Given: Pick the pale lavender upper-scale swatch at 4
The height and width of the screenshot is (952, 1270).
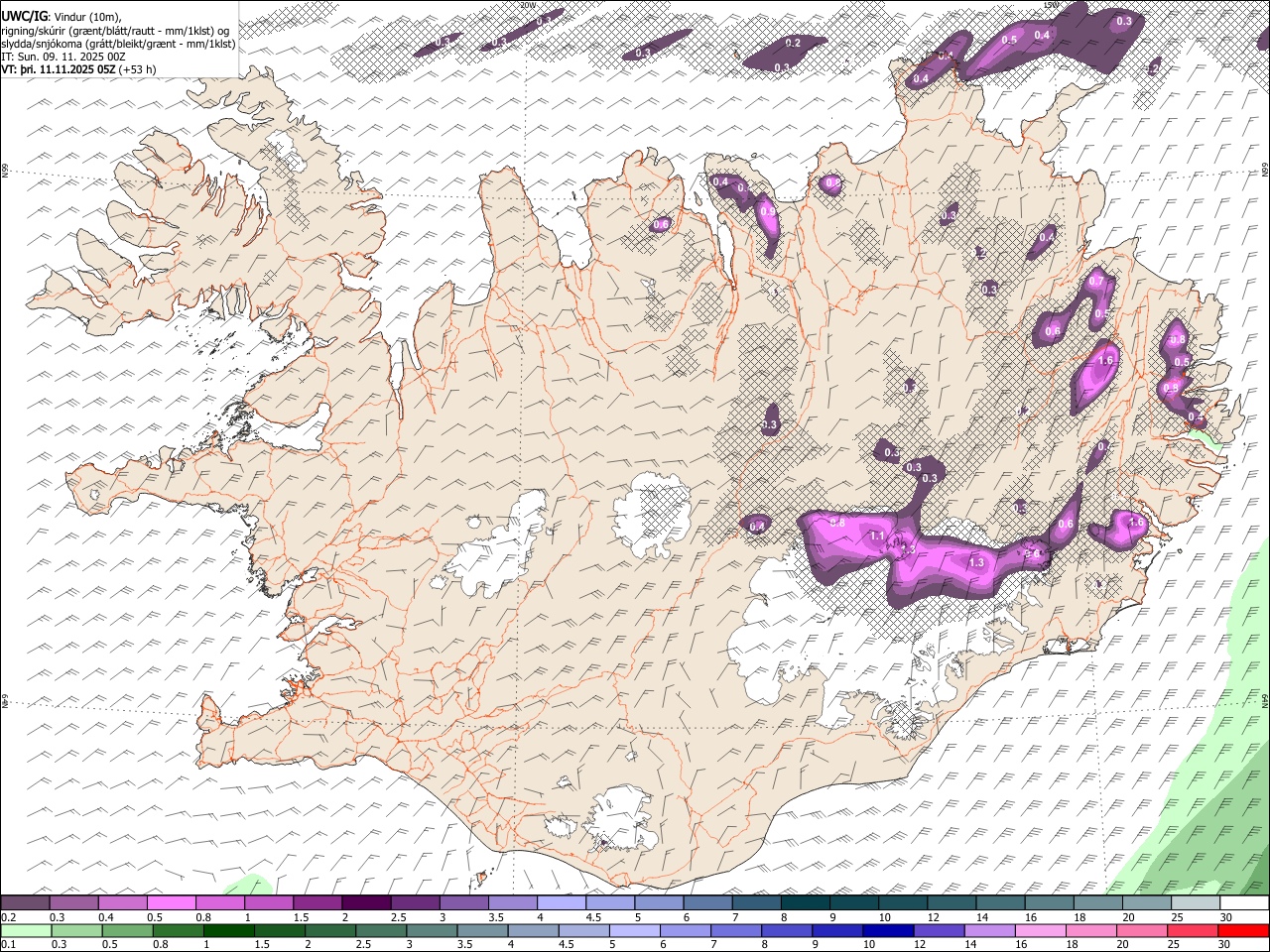Looking at the screenshot, I should point(561,902).
